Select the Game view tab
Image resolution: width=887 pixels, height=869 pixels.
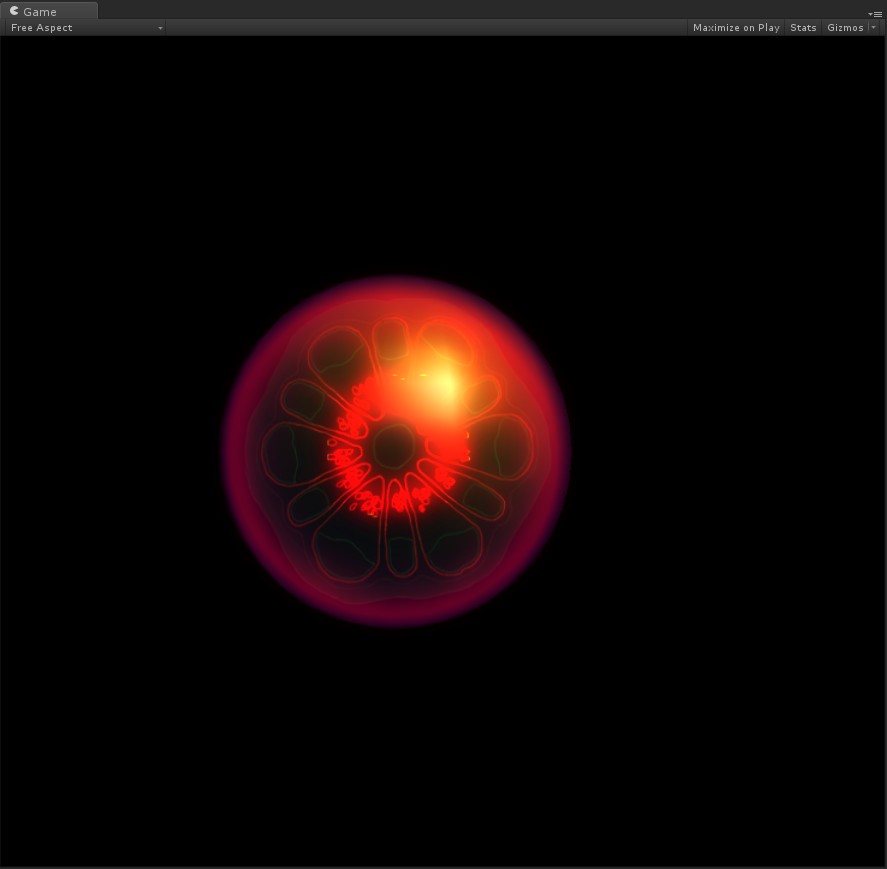(49, 11)
